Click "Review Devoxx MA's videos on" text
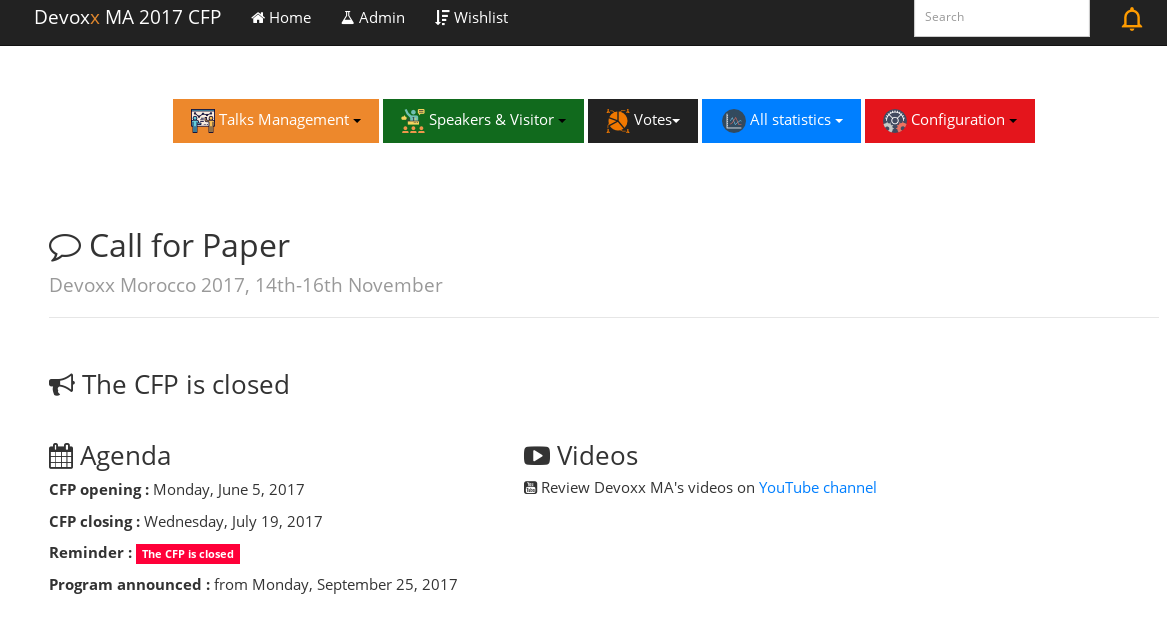 click(648, 487)
